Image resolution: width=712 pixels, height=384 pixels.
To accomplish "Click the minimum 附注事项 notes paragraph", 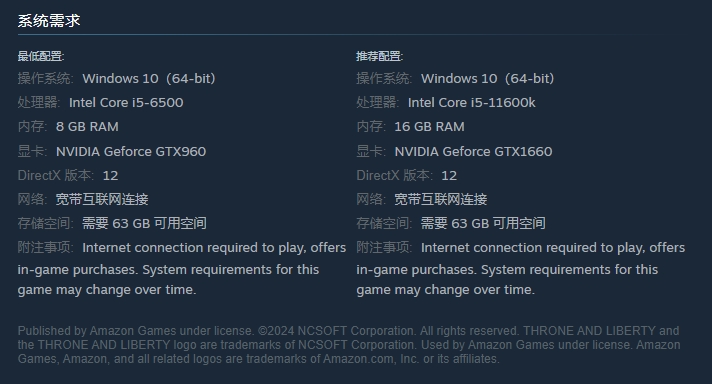I will [x=182, y=268].
